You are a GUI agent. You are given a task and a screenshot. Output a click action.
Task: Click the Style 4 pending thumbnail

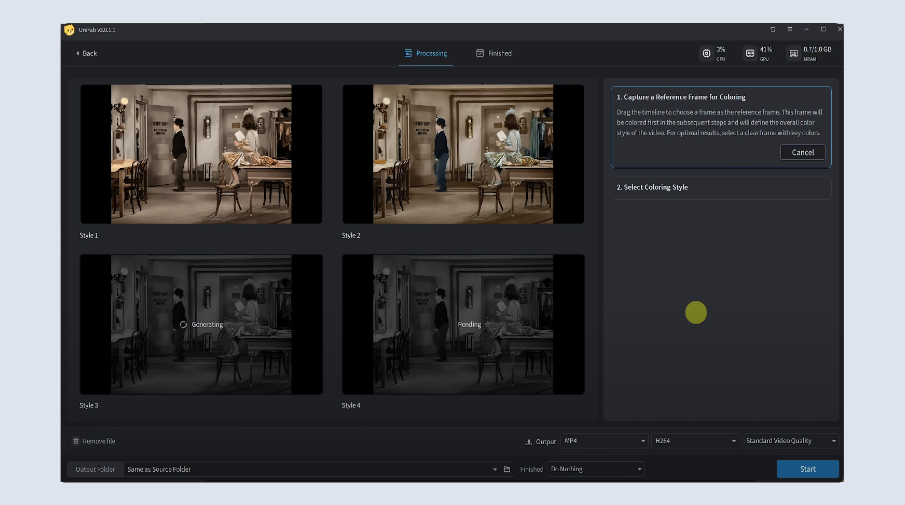point(463,324)
